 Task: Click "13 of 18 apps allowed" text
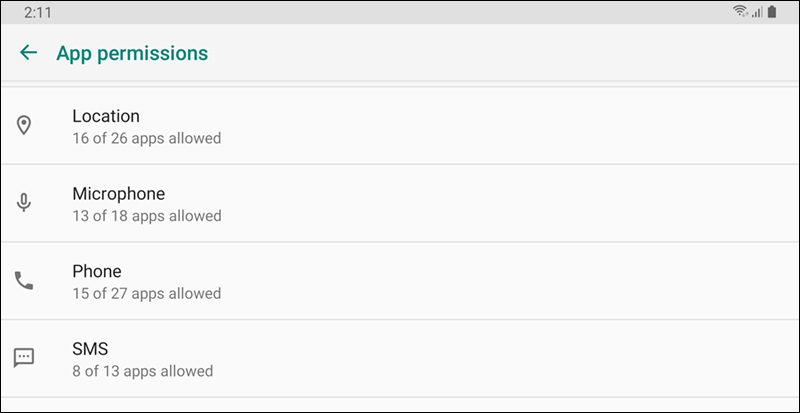[x=146, y=216]
